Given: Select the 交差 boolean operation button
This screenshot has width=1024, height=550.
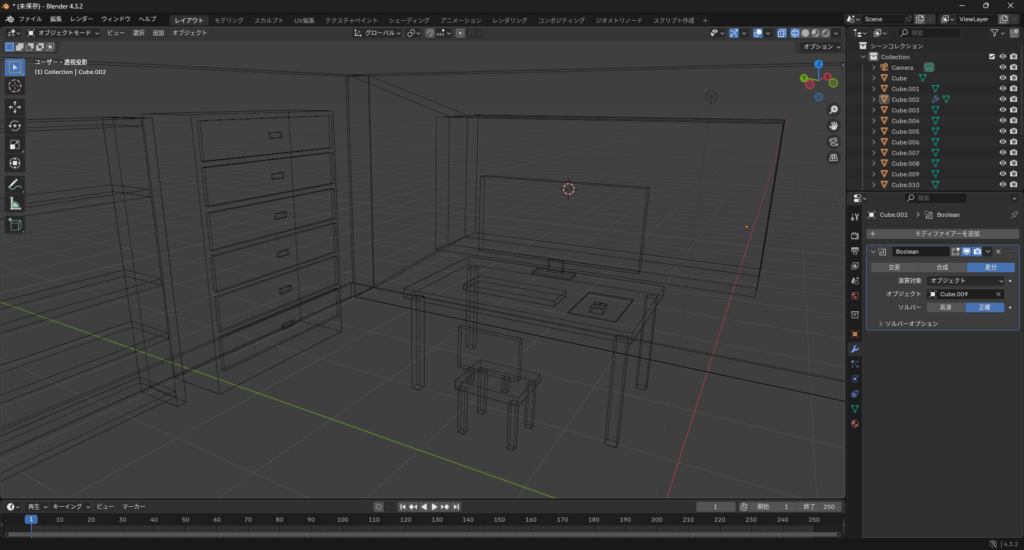Looking at the screenshot, I should [894, 267].
